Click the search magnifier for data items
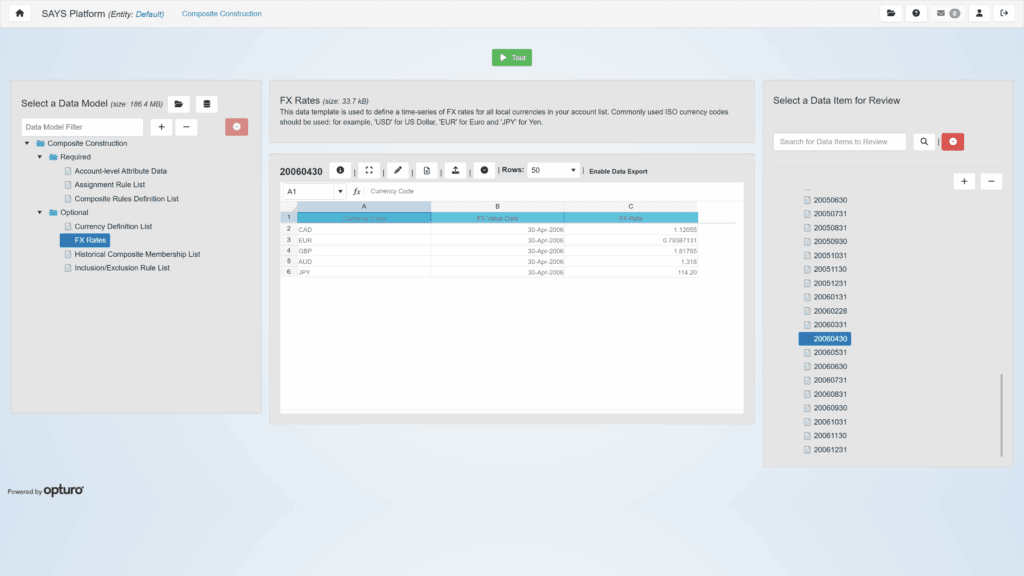Screen dimensions: 1024x576 924,142
